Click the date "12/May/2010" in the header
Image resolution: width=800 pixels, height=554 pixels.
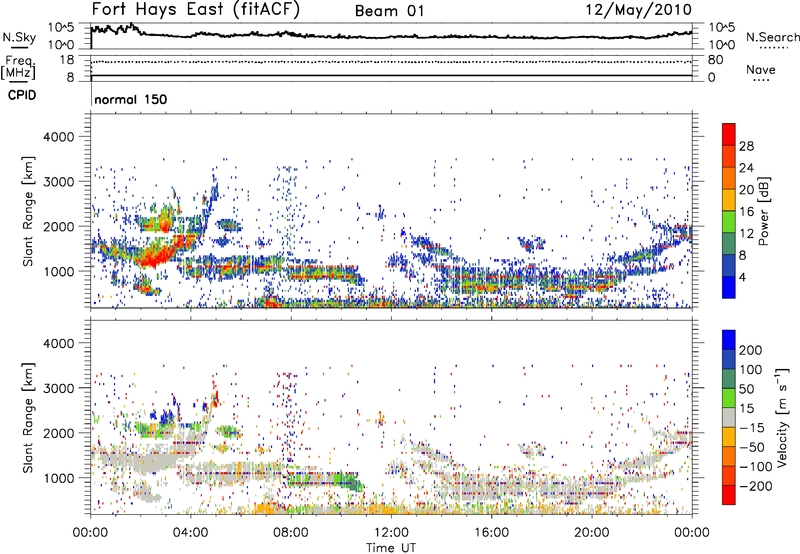pos(638,10)
